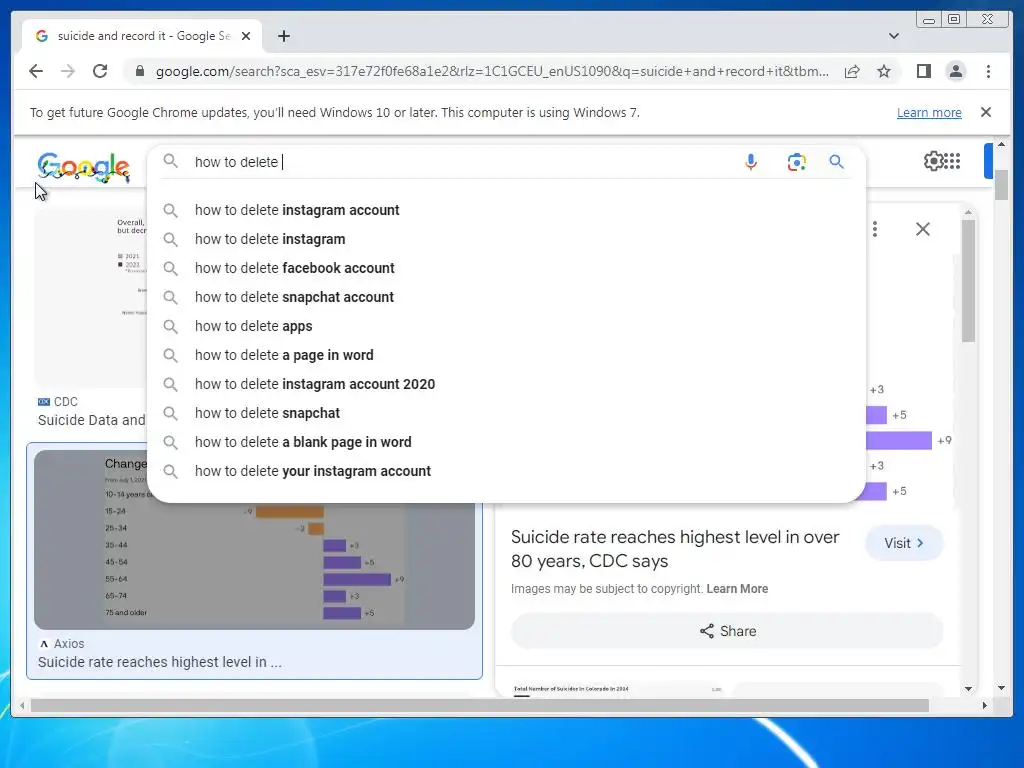Viewport: 1024px width, 768px height.
Task: Choose suggestion 'how to delete snapchat'
Action: point(506,413)
